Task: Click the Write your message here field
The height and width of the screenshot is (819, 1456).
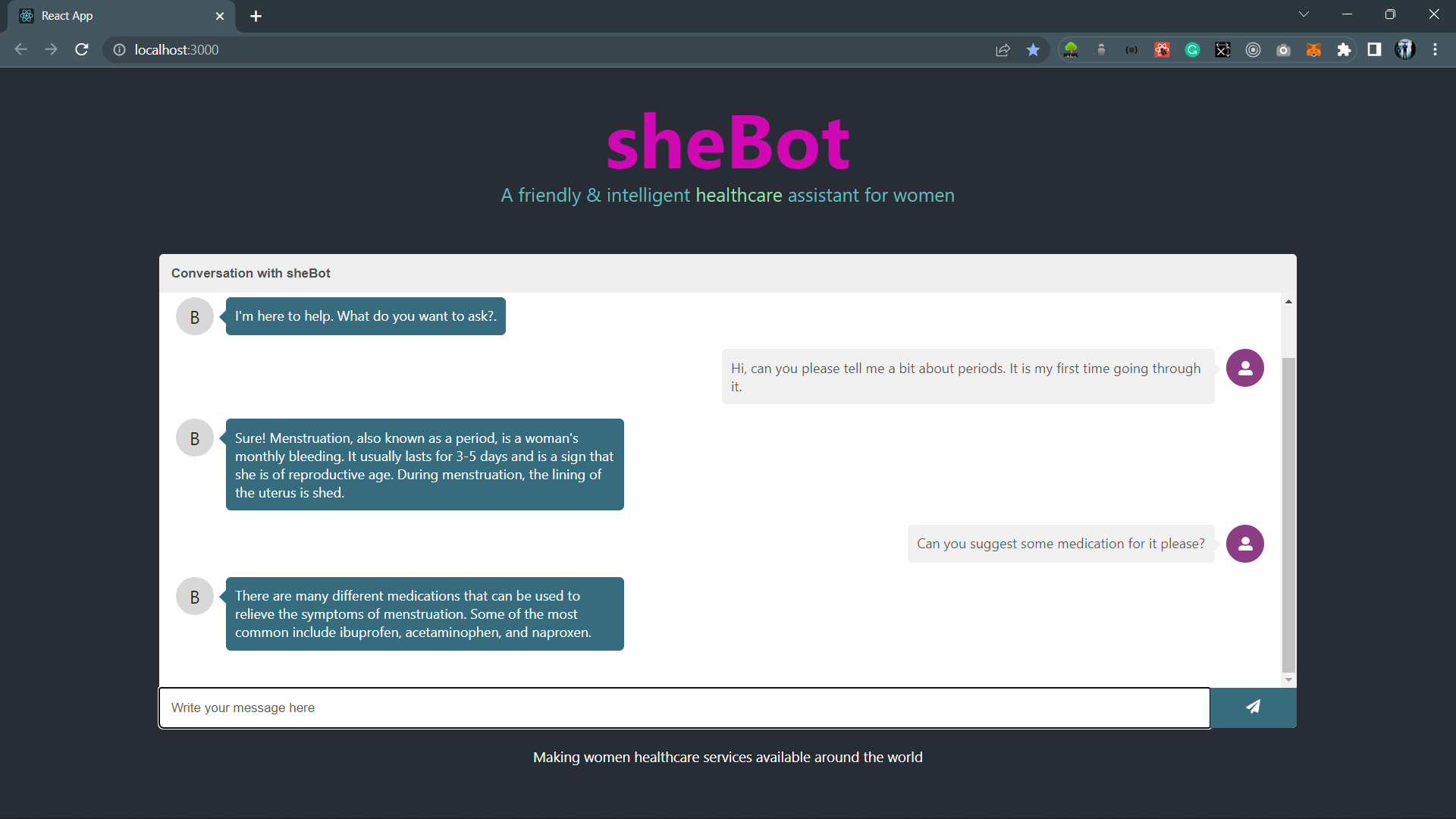Action: tap(684, 708)
